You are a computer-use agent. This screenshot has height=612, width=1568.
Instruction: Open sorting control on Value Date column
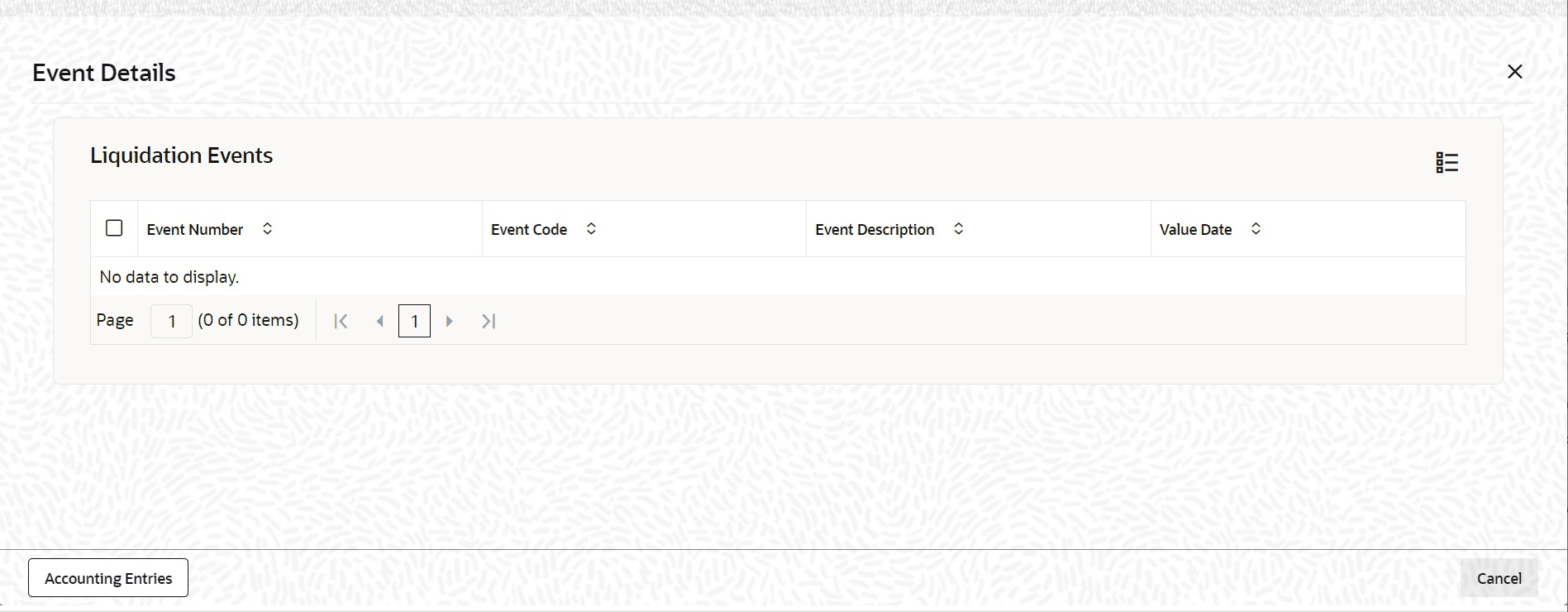(x=1256, y=229)
